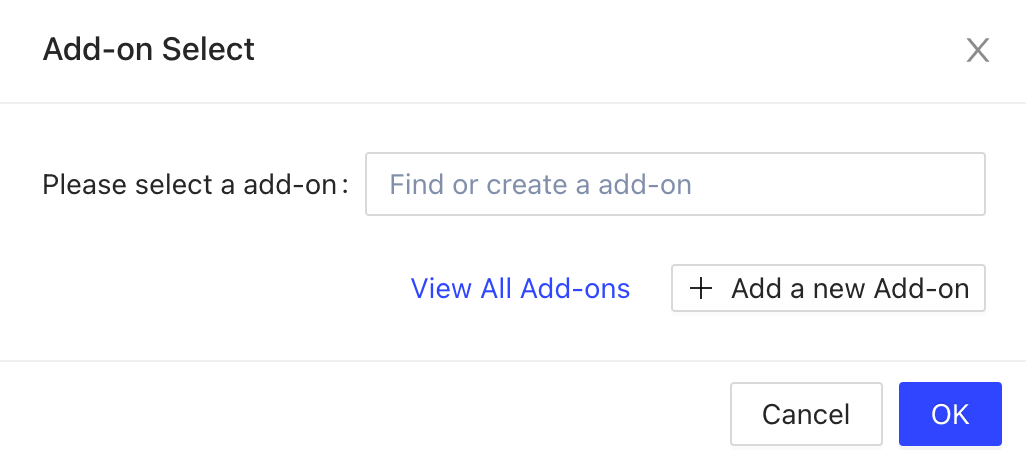Click the placeholder text Find or create

540,185
